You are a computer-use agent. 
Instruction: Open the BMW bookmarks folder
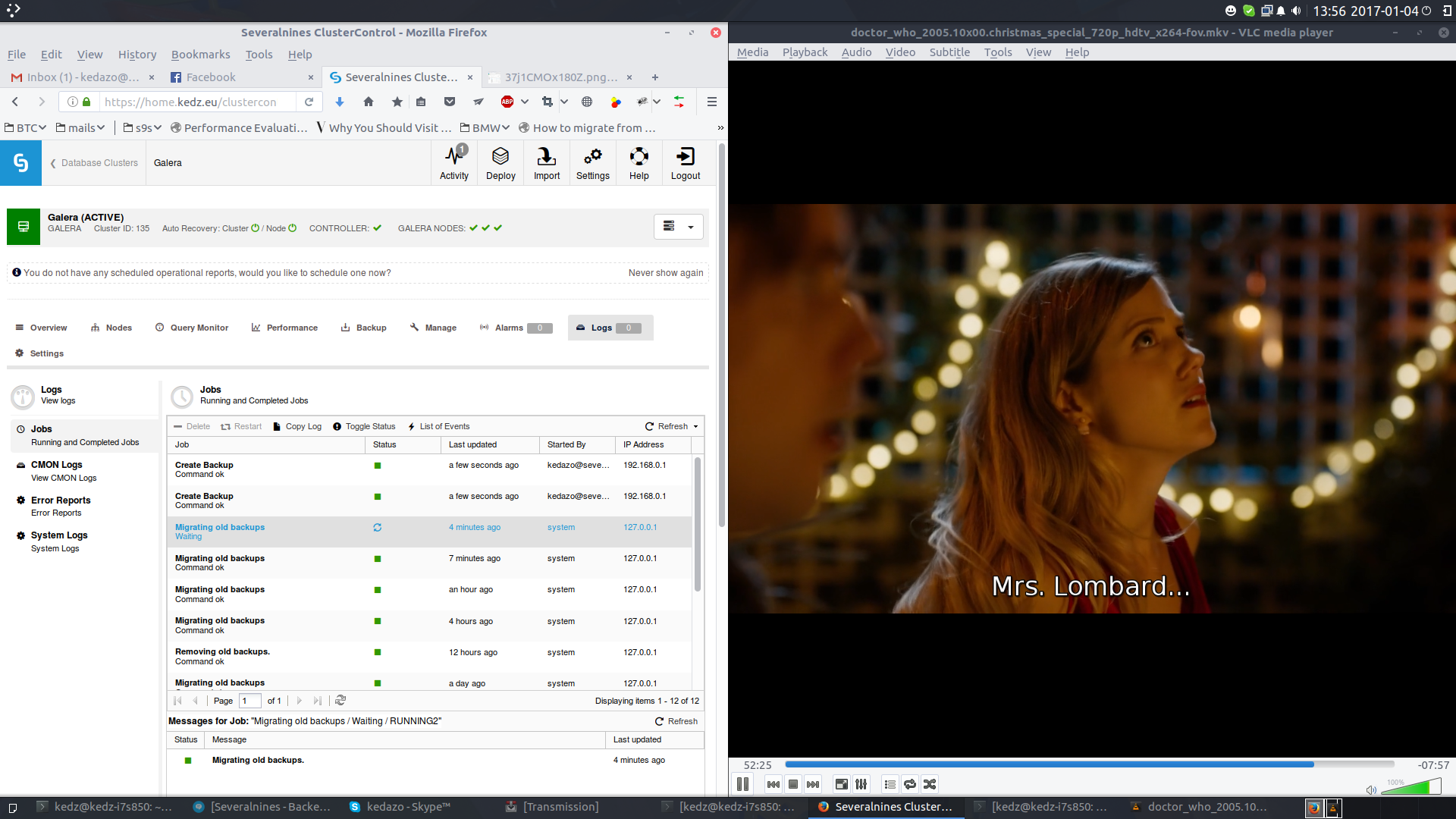coord(485,128)
